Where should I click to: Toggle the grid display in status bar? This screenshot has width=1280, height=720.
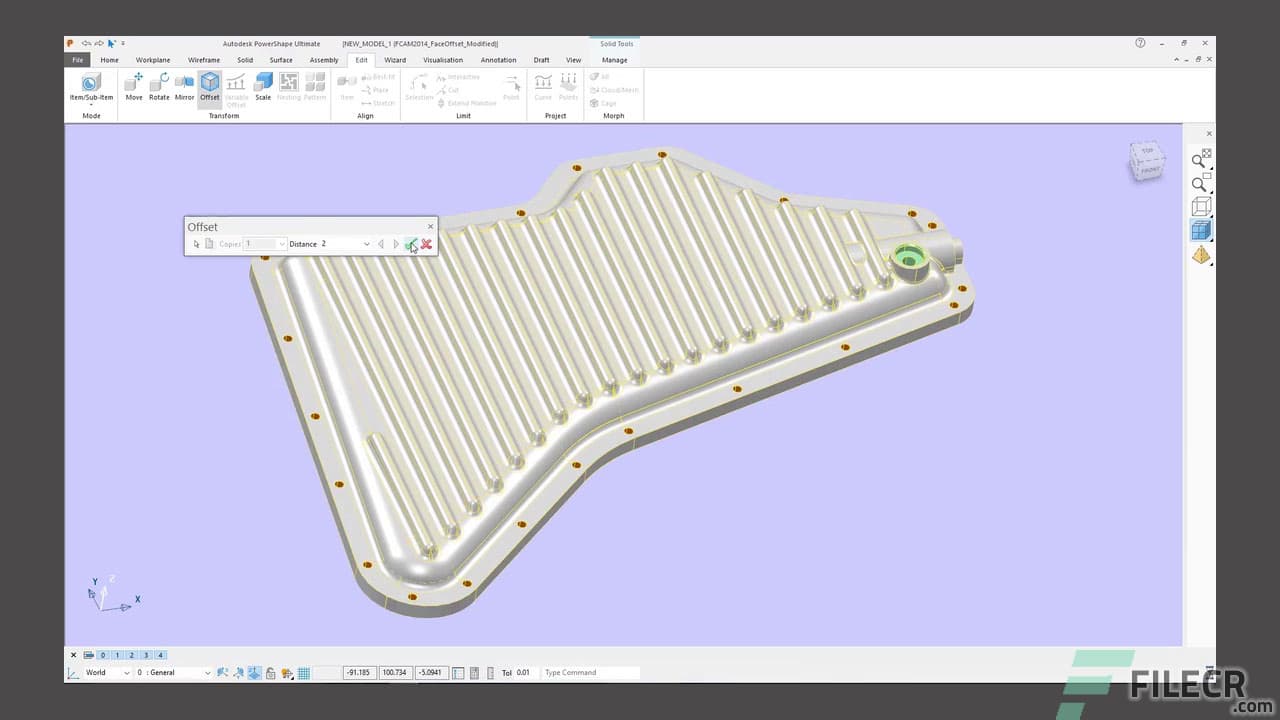click(x=303, y=672)
